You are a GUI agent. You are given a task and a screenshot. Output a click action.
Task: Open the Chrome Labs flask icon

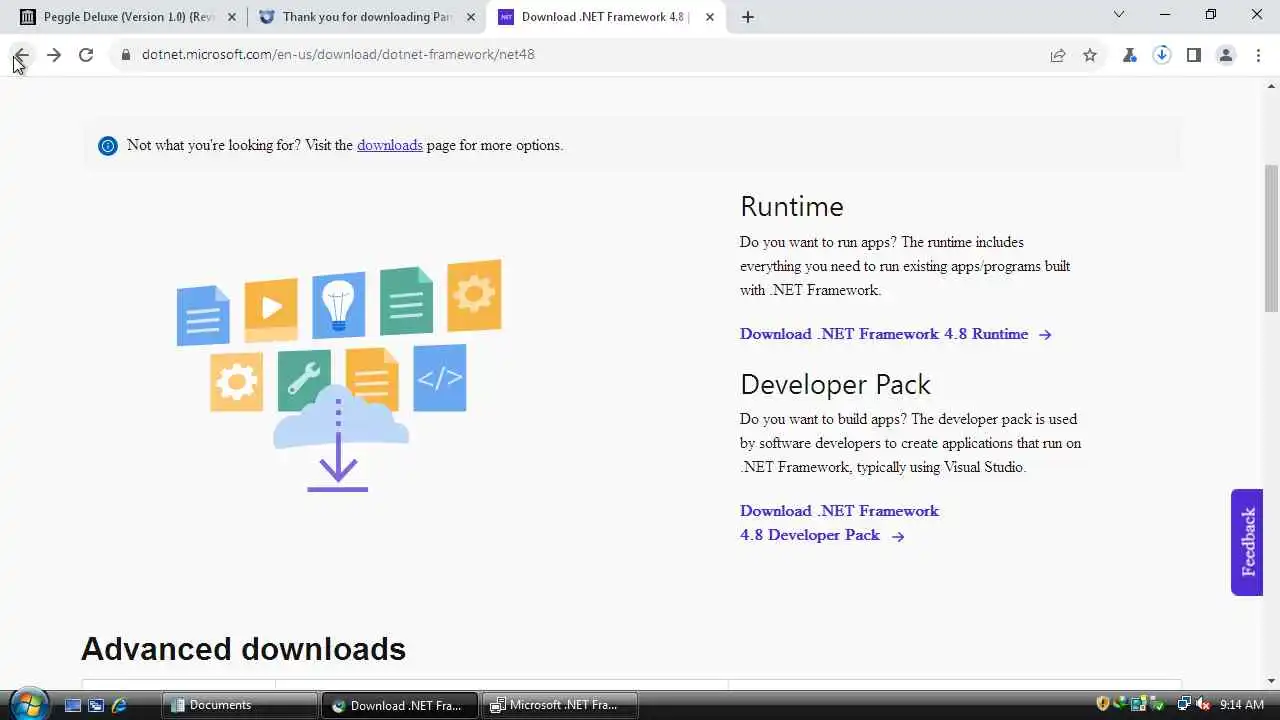(x=1130, y=55)
